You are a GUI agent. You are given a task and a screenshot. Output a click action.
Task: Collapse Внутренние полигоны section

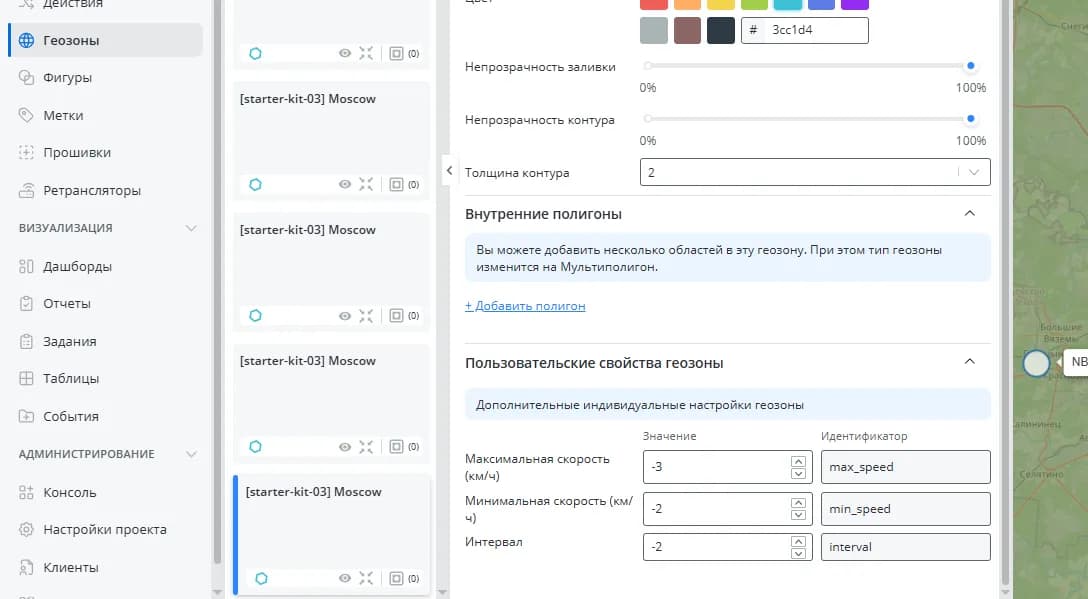point(968,213)
